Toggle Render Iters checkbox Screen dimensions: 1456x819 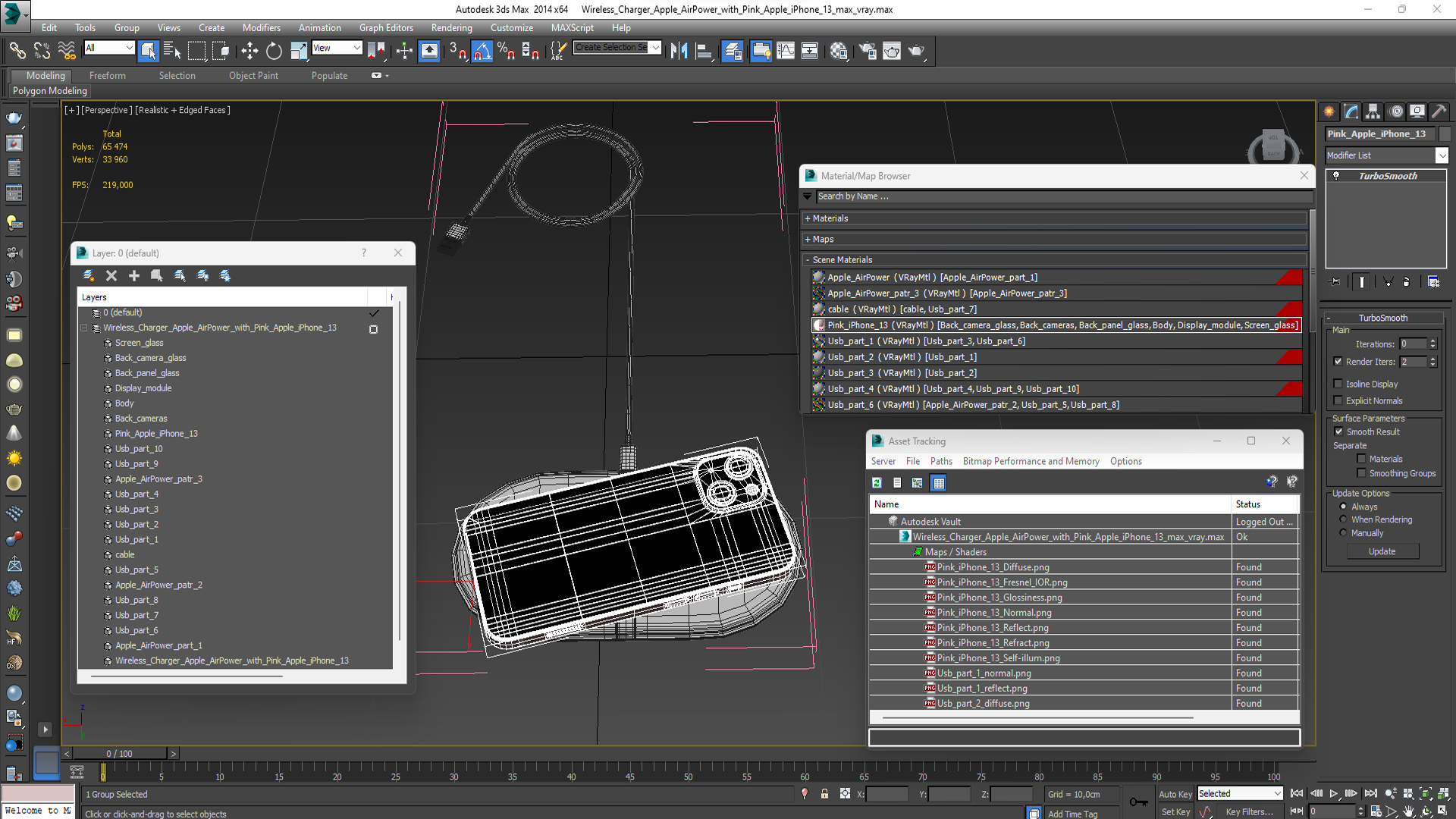click(x=1338, y=362)
